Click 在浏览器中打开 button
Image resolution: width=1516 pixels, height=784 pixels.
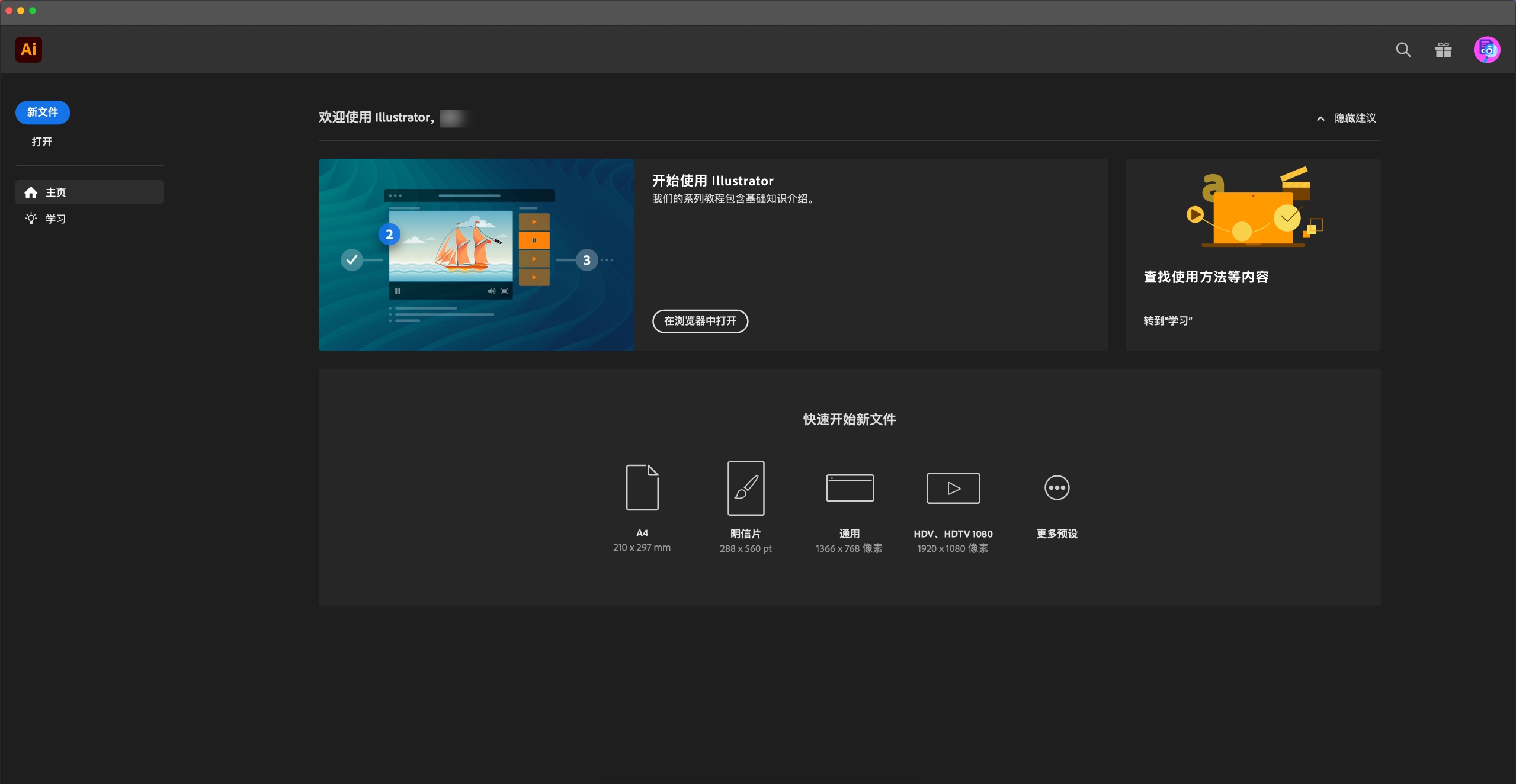700,321
